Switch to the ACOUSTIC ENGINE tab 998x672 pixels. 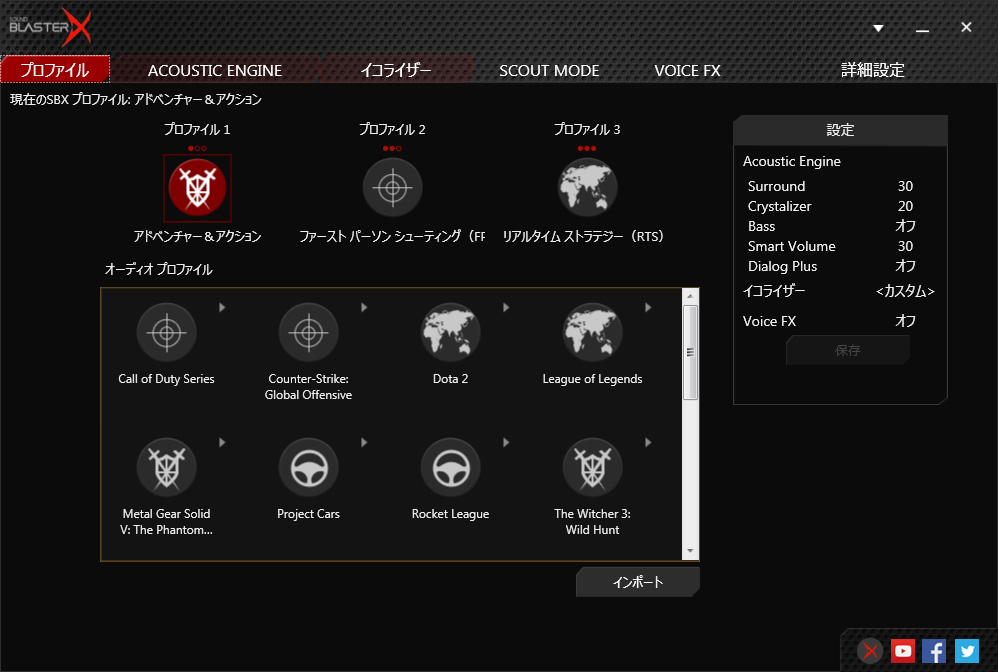pos(215,70)
